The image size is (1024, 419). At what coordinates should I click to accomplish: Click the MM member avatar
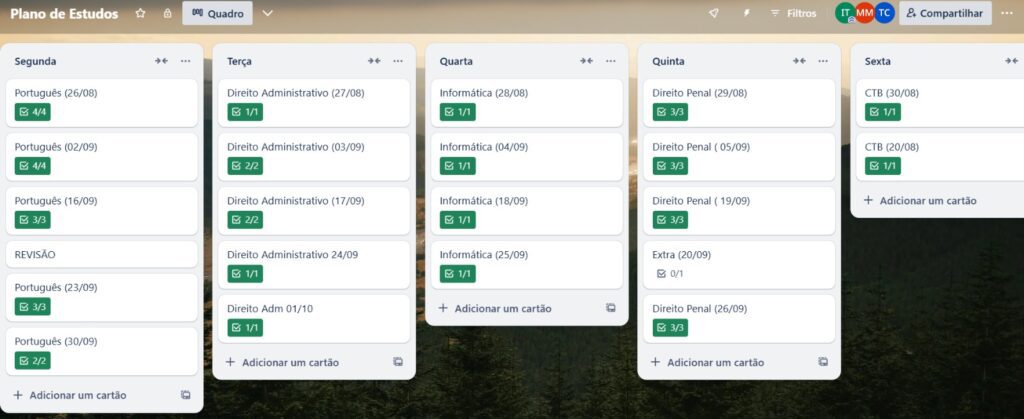pyautogui.click(x=864, y=13)
